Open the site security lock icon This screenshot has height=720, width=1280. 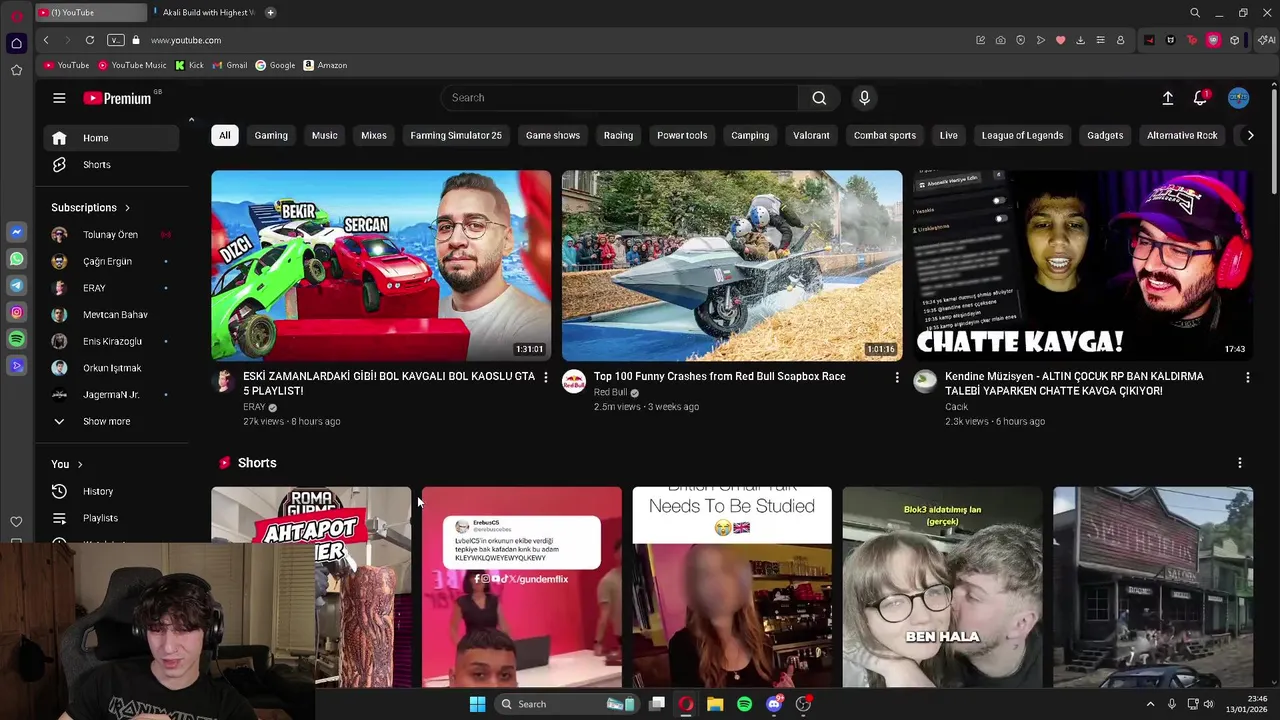[x=136, y=40]
